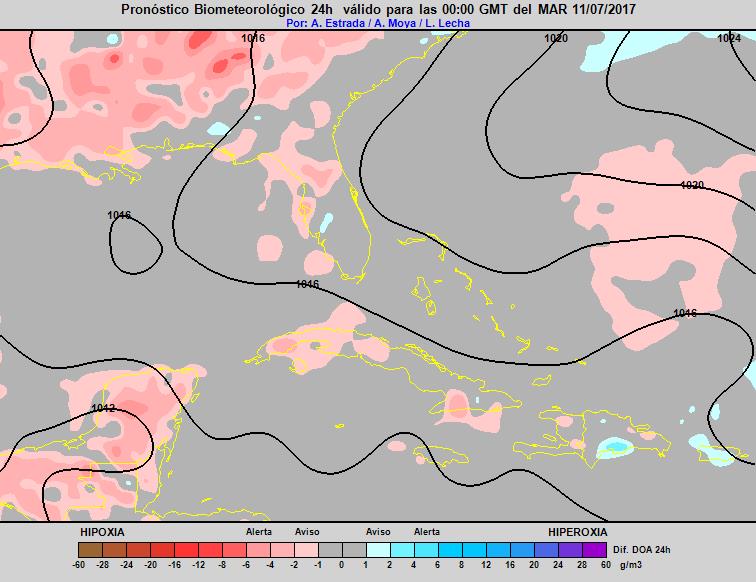Click the small closed 1016 isobar loop in the Gulf
756x582 pixels.
click(135, 245)
